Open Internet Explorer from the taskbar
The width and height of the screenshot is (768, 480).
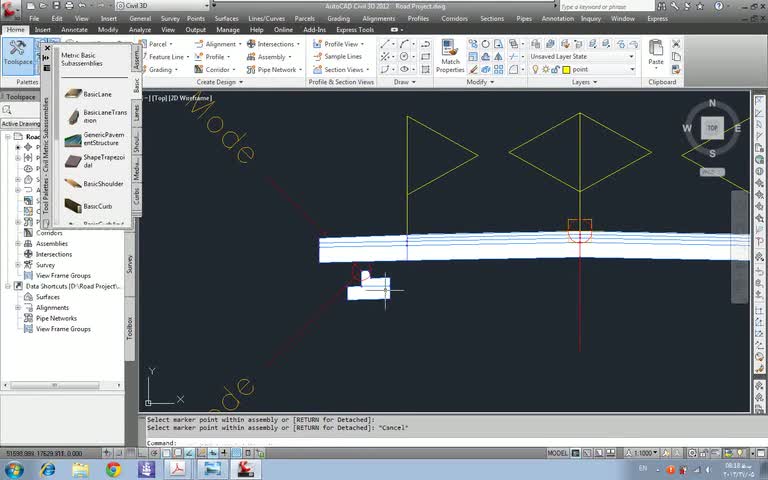[x=48, y=469]
